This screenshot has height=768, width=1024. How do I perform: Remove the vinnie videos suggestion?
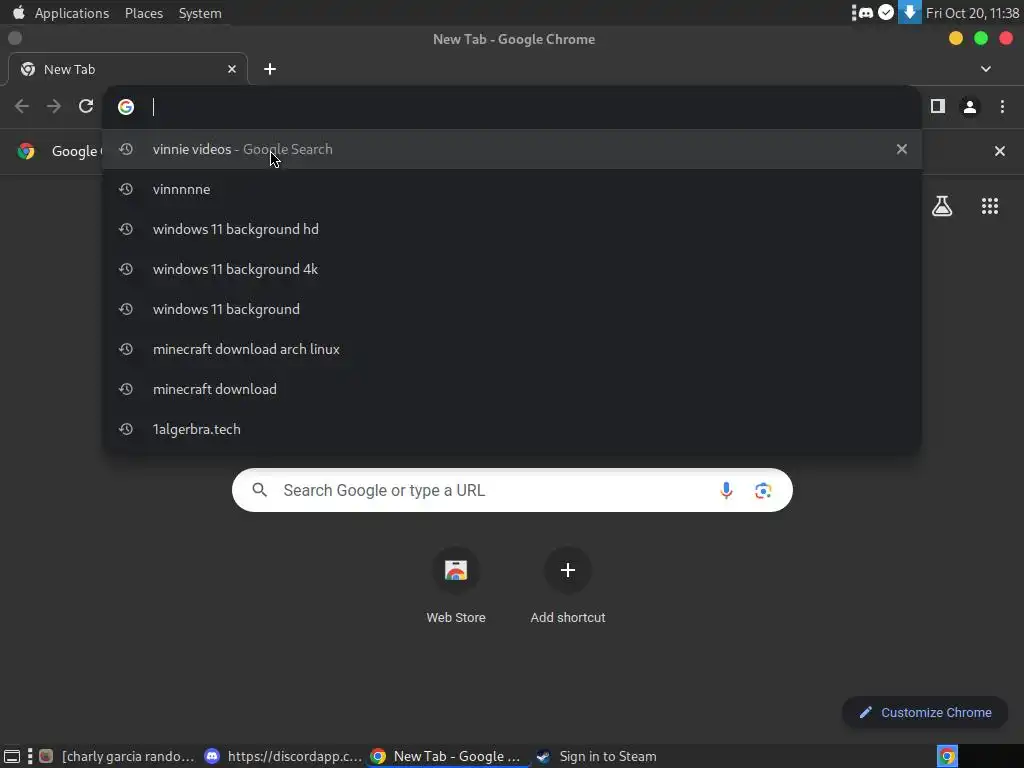coord(902,149)
